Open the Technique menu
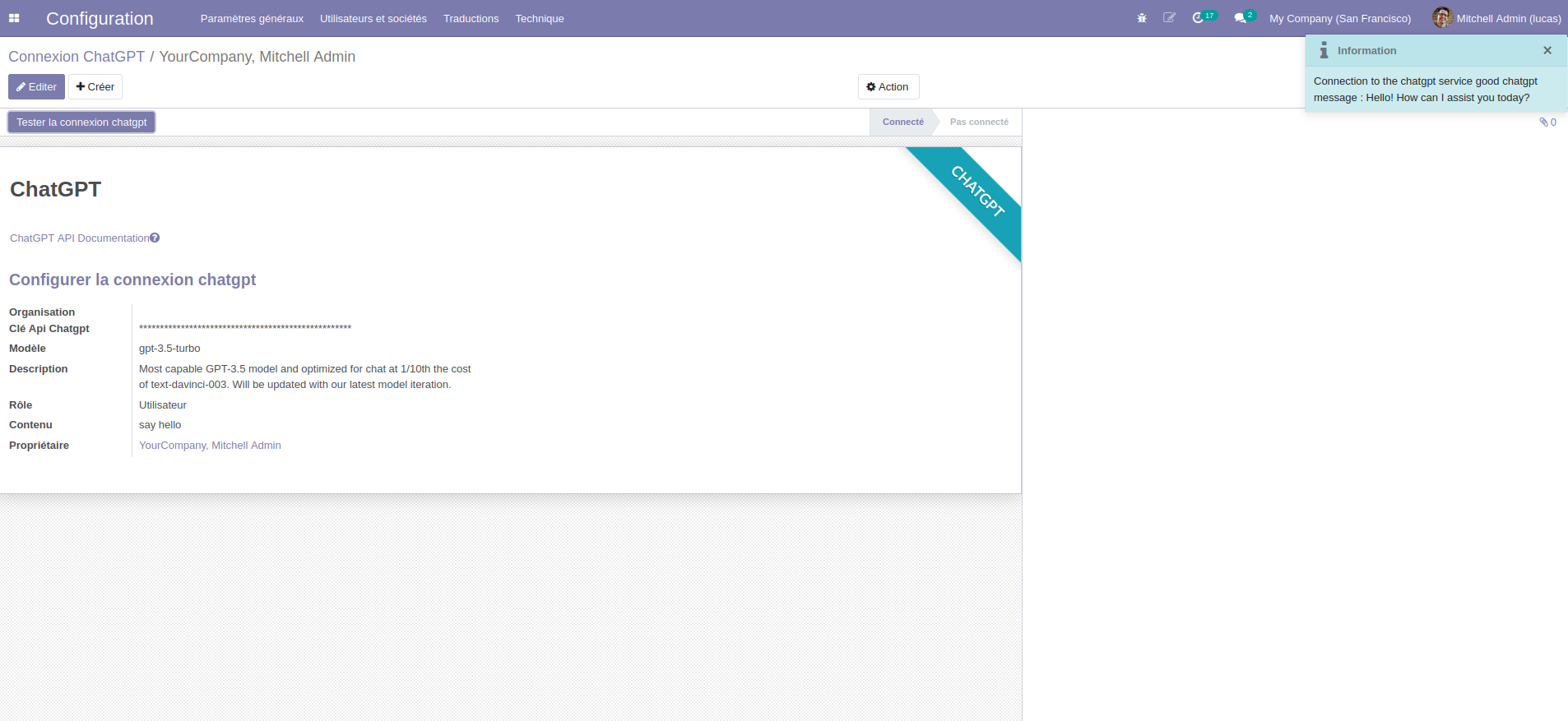Image resolution: width=1568 pixels, height=721 pixels. click(x=540, y=18)
